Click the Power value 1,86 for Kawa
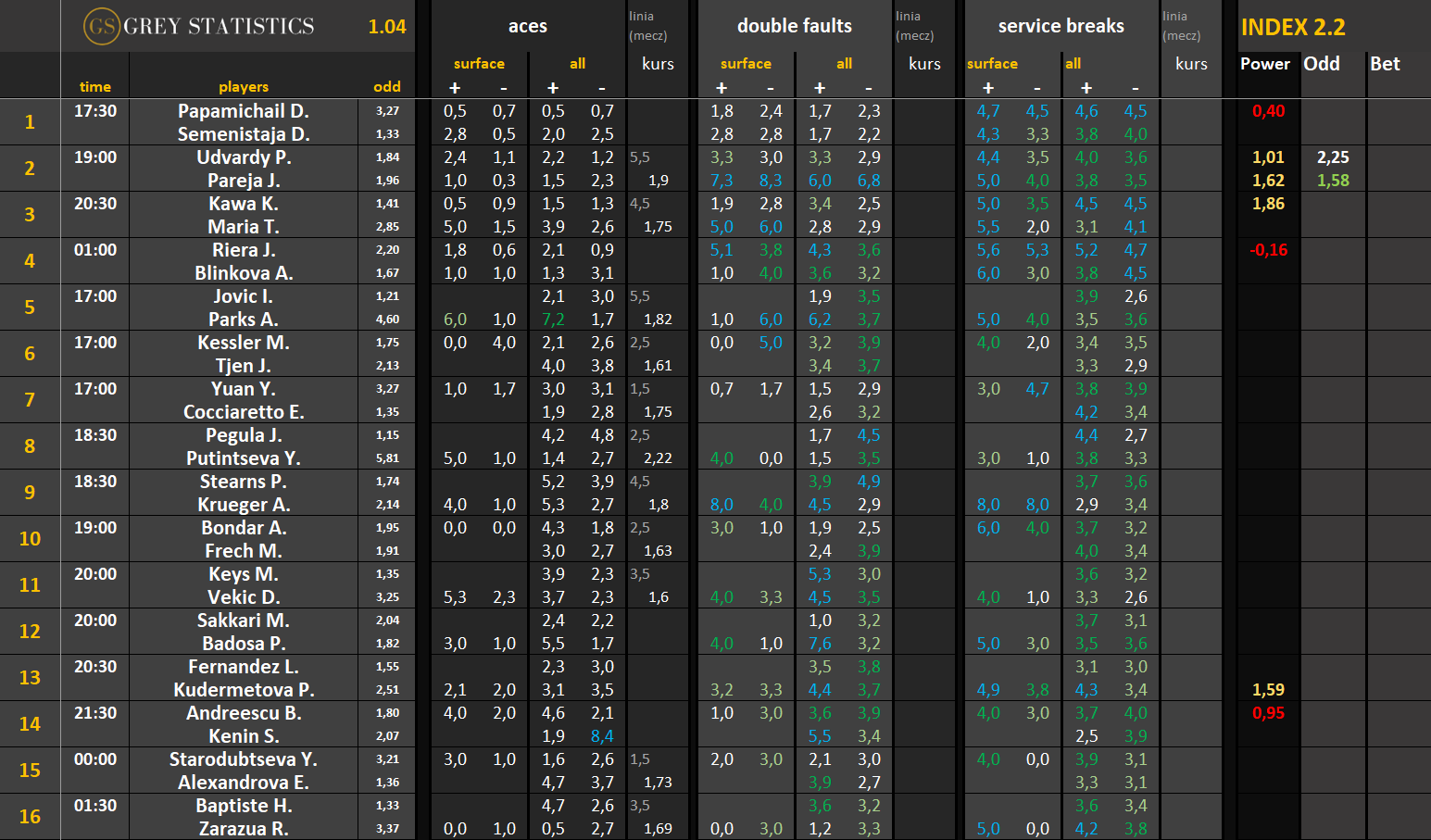 coord(1268,204)
